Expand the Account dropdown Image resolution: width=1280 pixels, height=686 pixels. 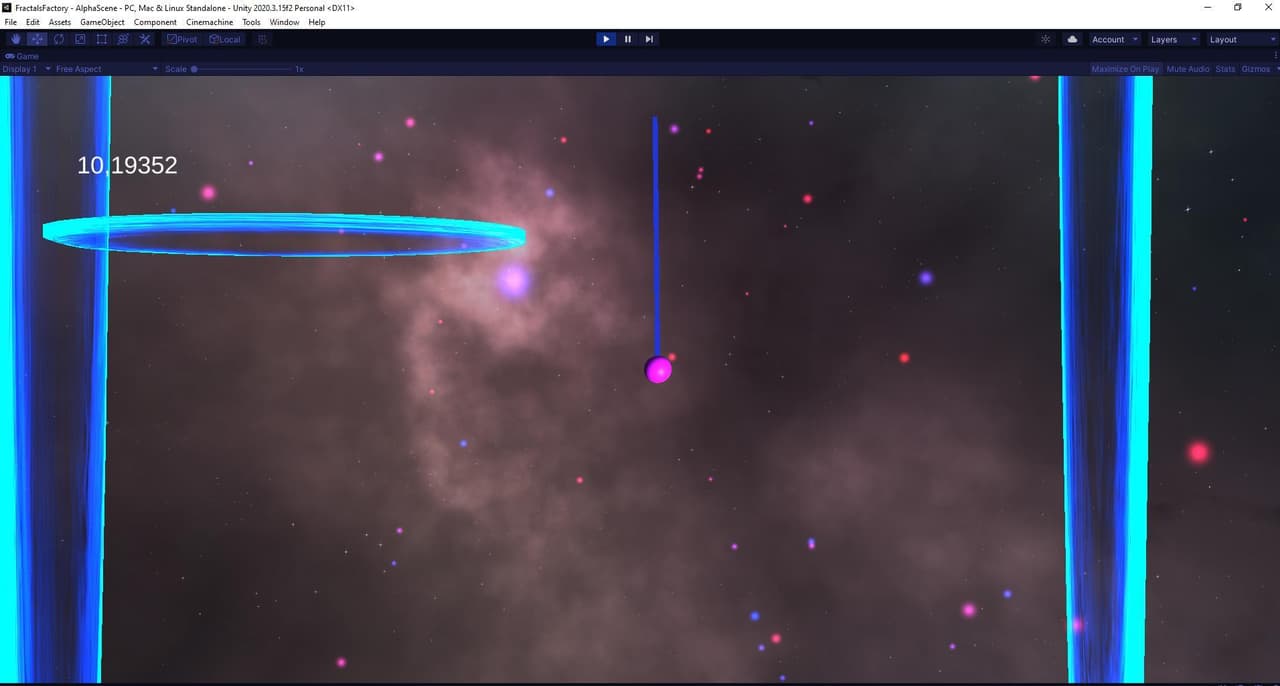point(1114,39)
